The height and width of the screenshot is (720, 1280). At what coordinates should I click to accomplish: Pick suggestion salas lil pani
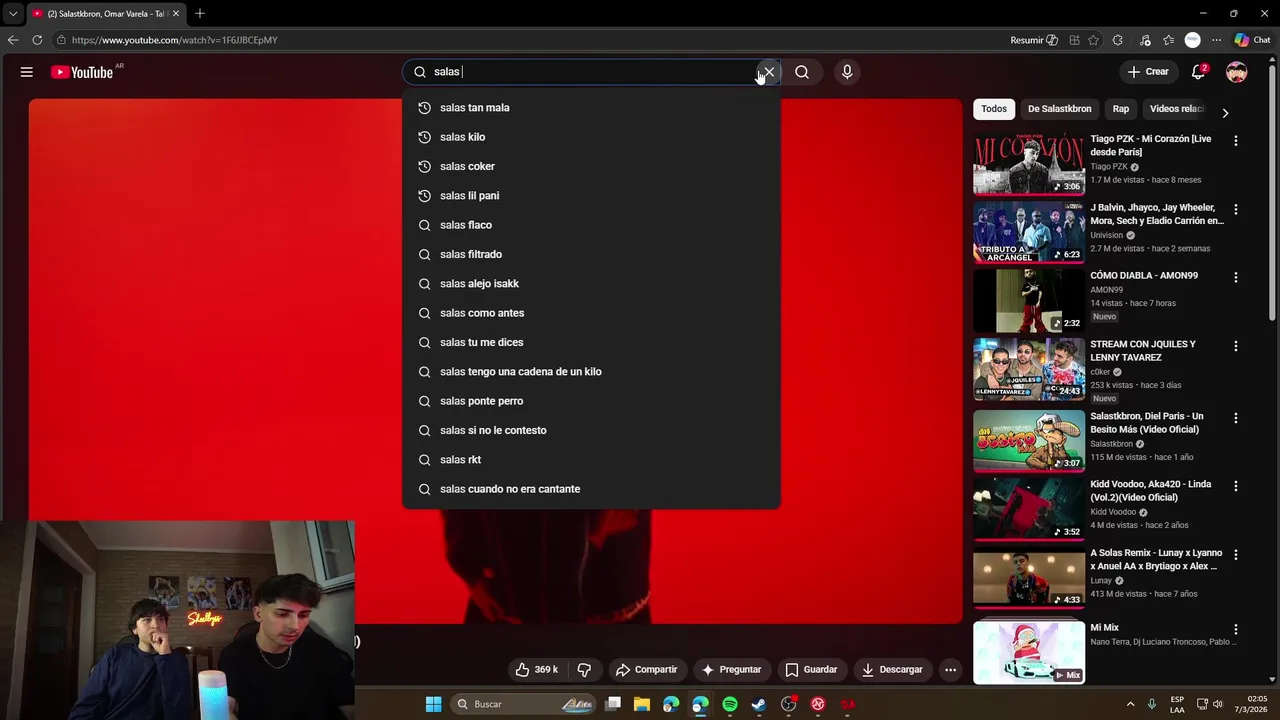point(591,196)
